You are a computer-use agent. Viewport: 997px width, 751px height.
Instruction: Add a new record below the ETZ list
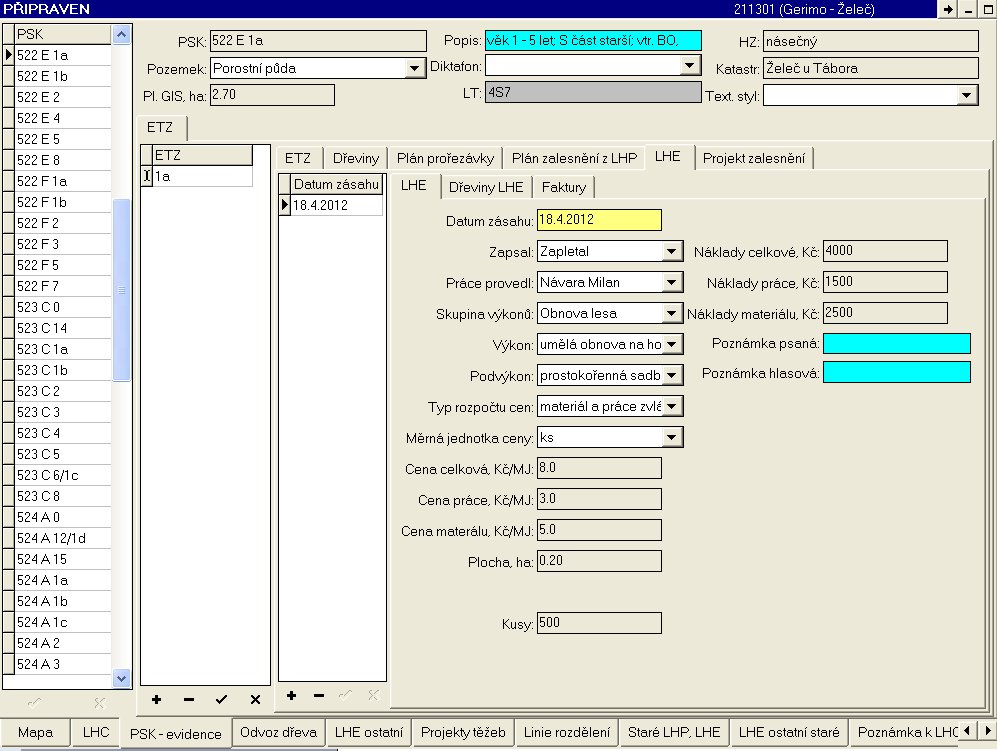pos(156,699)
